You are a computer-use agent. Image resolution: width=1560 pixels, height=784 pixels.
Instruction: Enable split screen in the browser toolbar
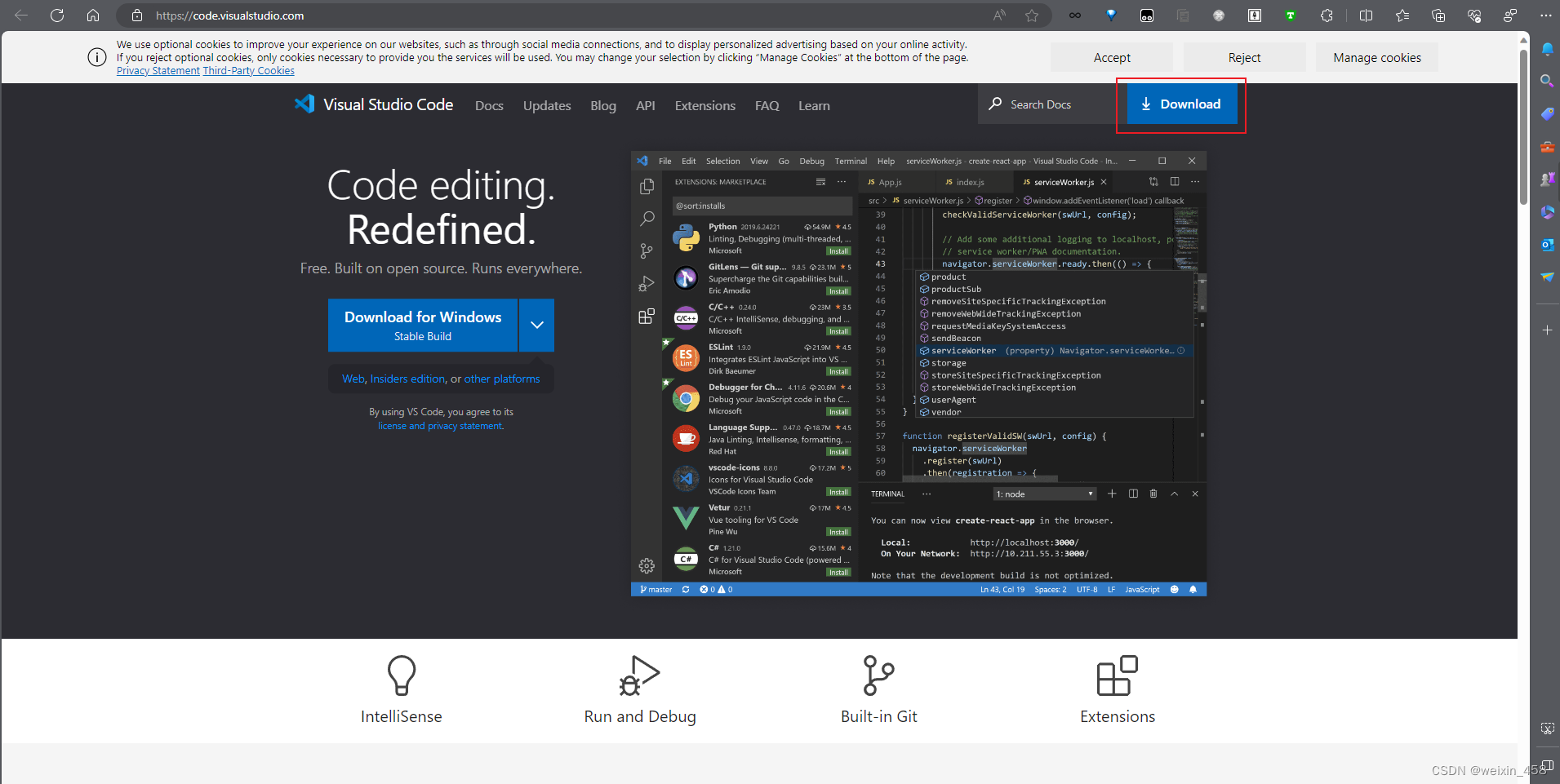pos(1366,16)
